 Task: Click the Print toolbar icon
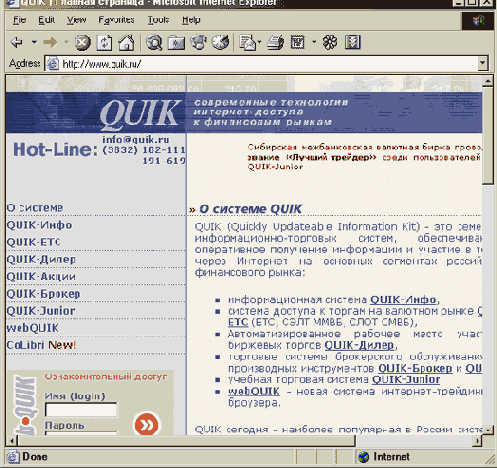(276, 43)
